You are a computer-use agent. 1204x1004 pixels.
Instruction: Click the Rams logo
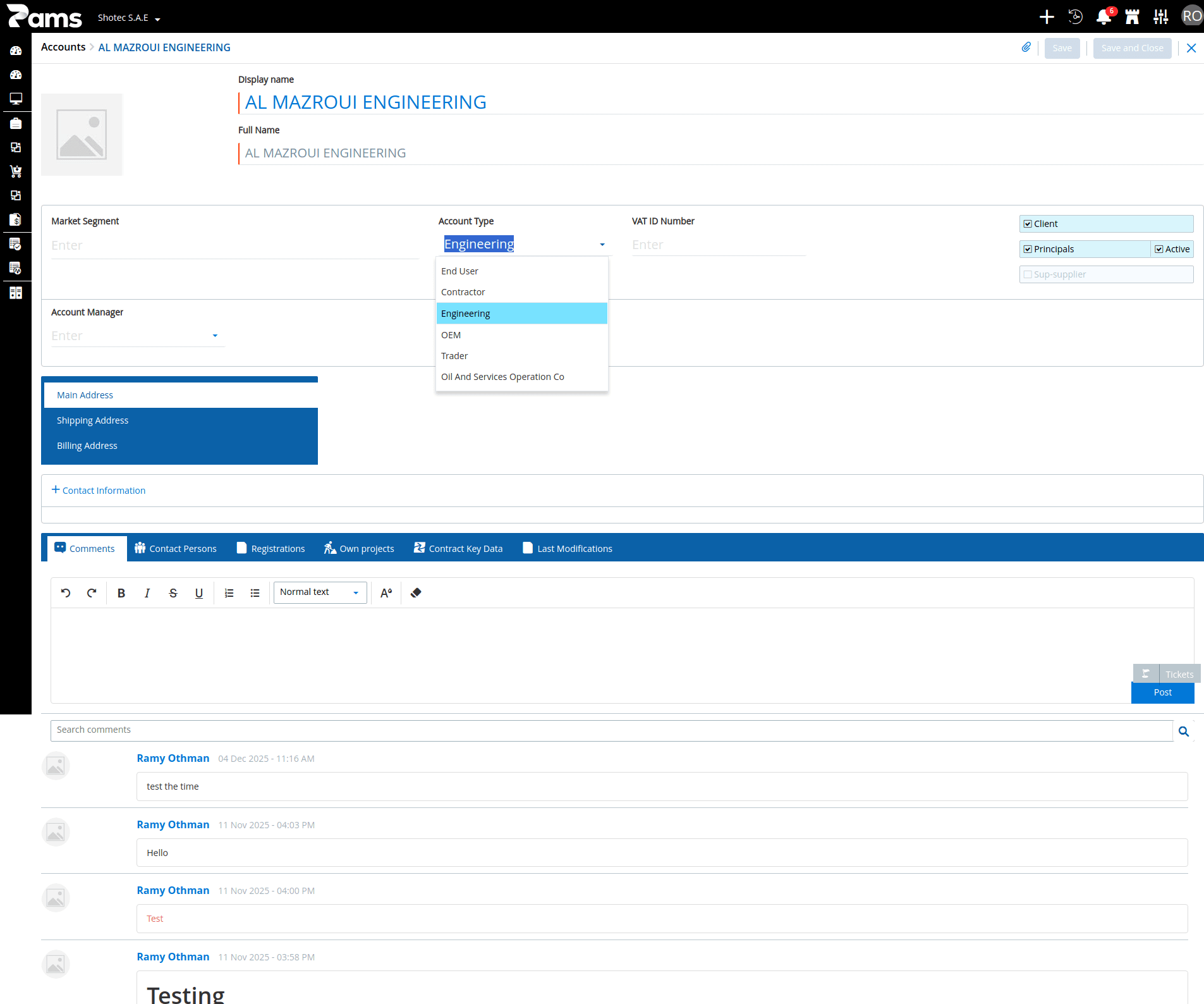tap(44, 16)
